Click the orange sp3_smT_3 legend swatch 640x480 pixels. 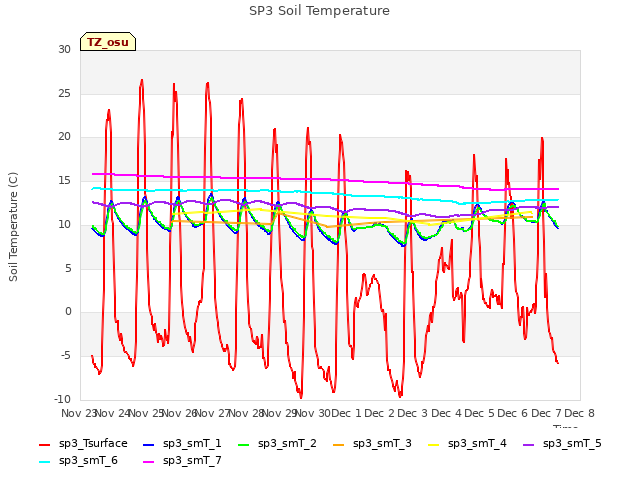point(338,444)
